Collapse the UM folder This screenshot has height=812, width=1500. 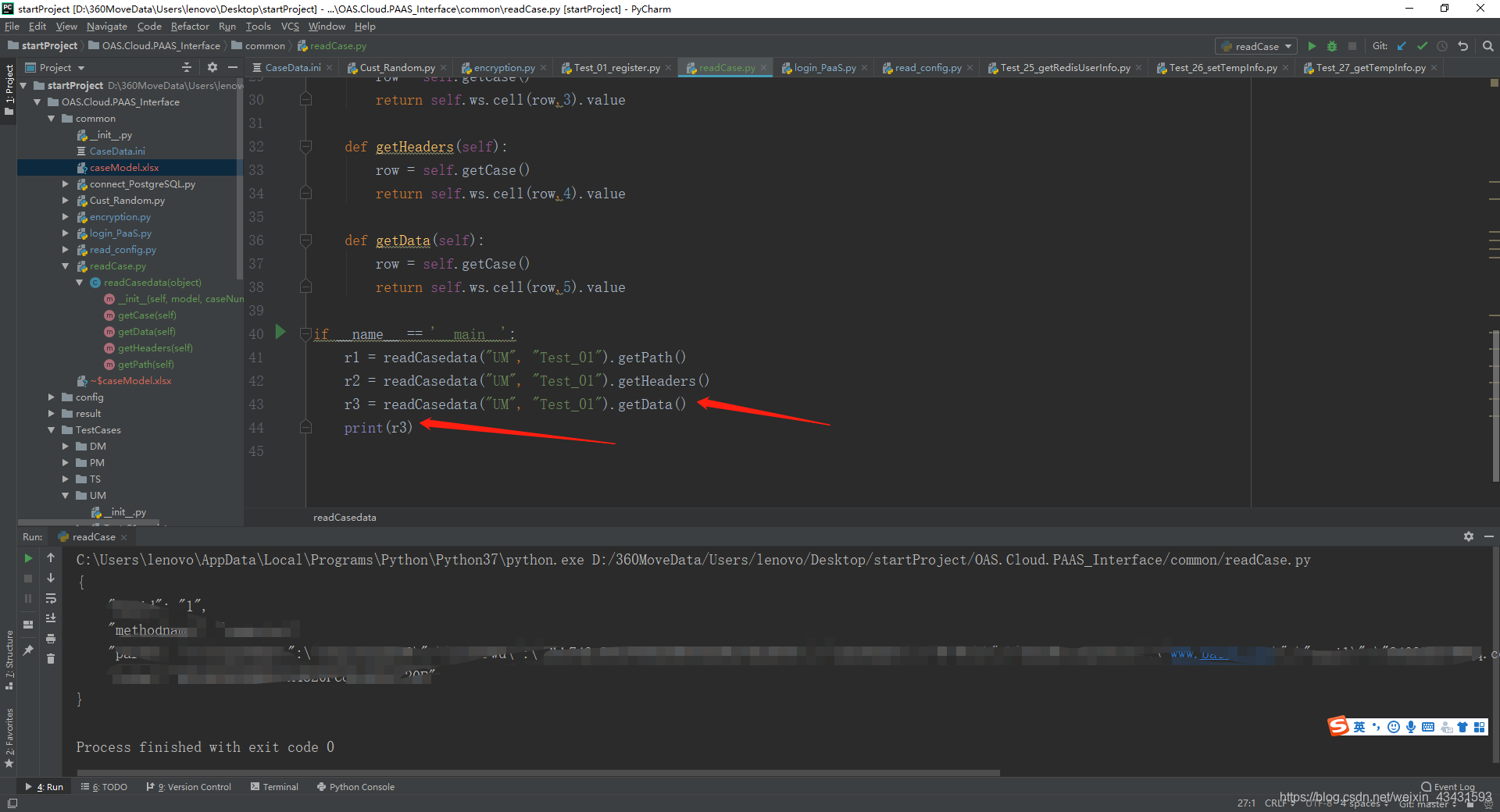click(x=66, y=496)
